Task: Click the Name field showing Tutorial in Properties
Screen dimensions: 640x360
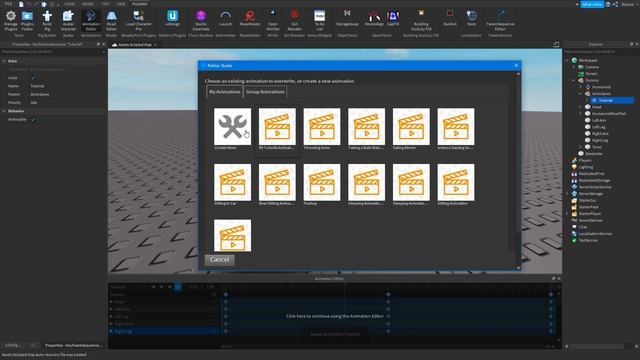Action: pos(67,86)
